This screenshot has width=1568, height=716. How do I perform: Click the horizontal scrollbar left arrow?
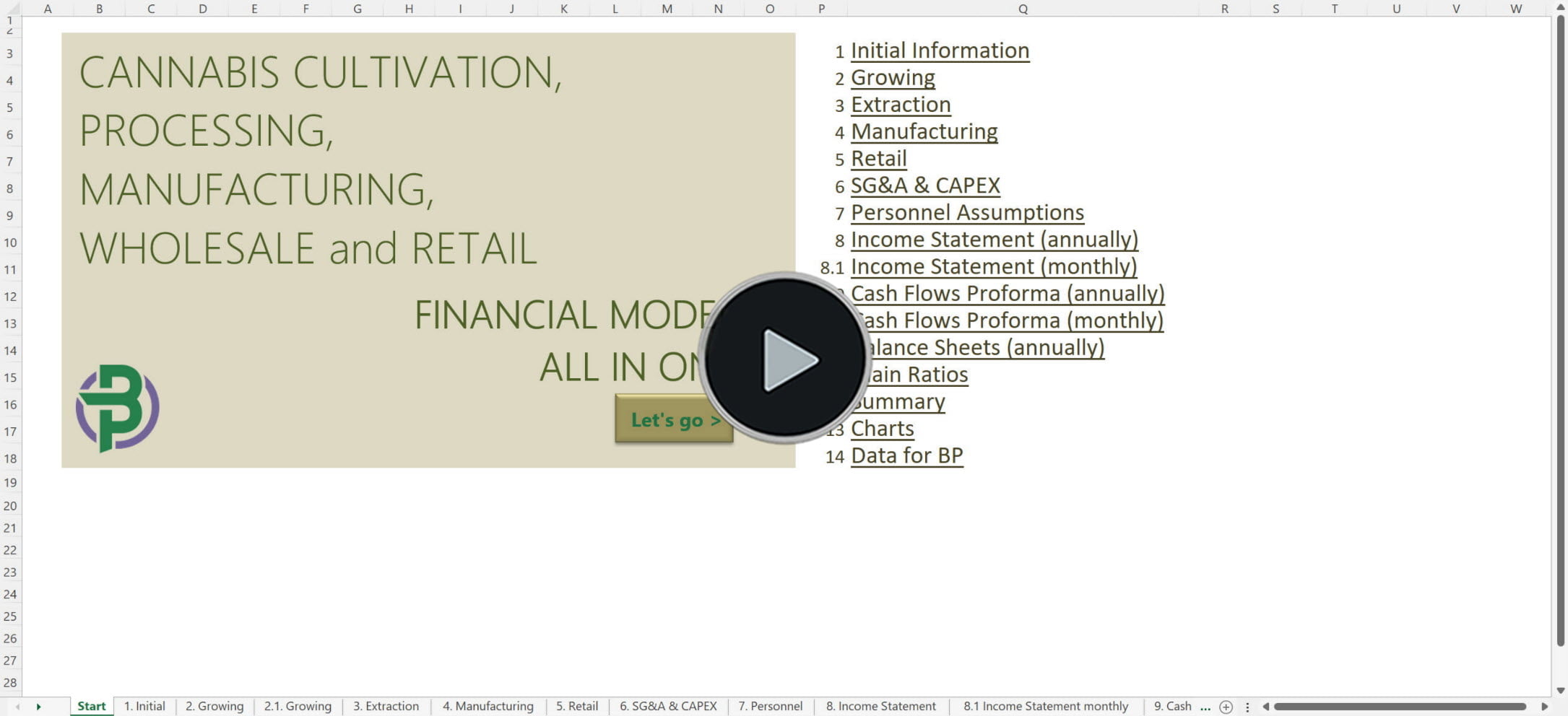click(1265, 707)
